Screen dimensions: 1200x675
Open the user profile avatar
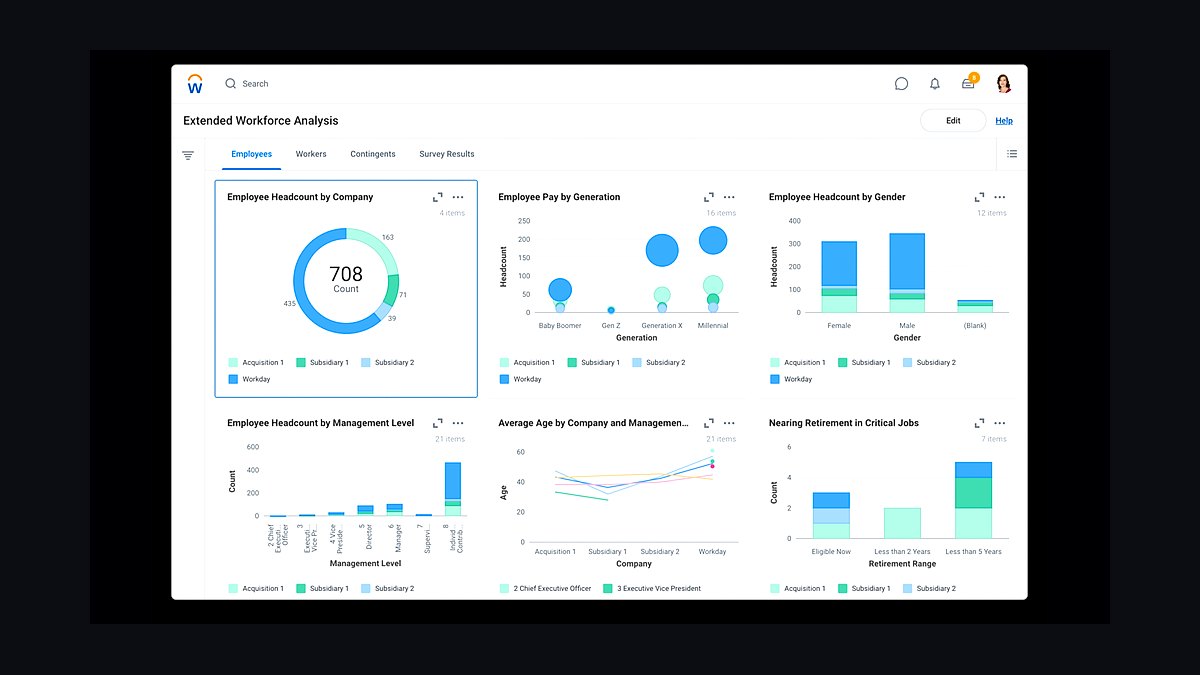(1004, 84)
